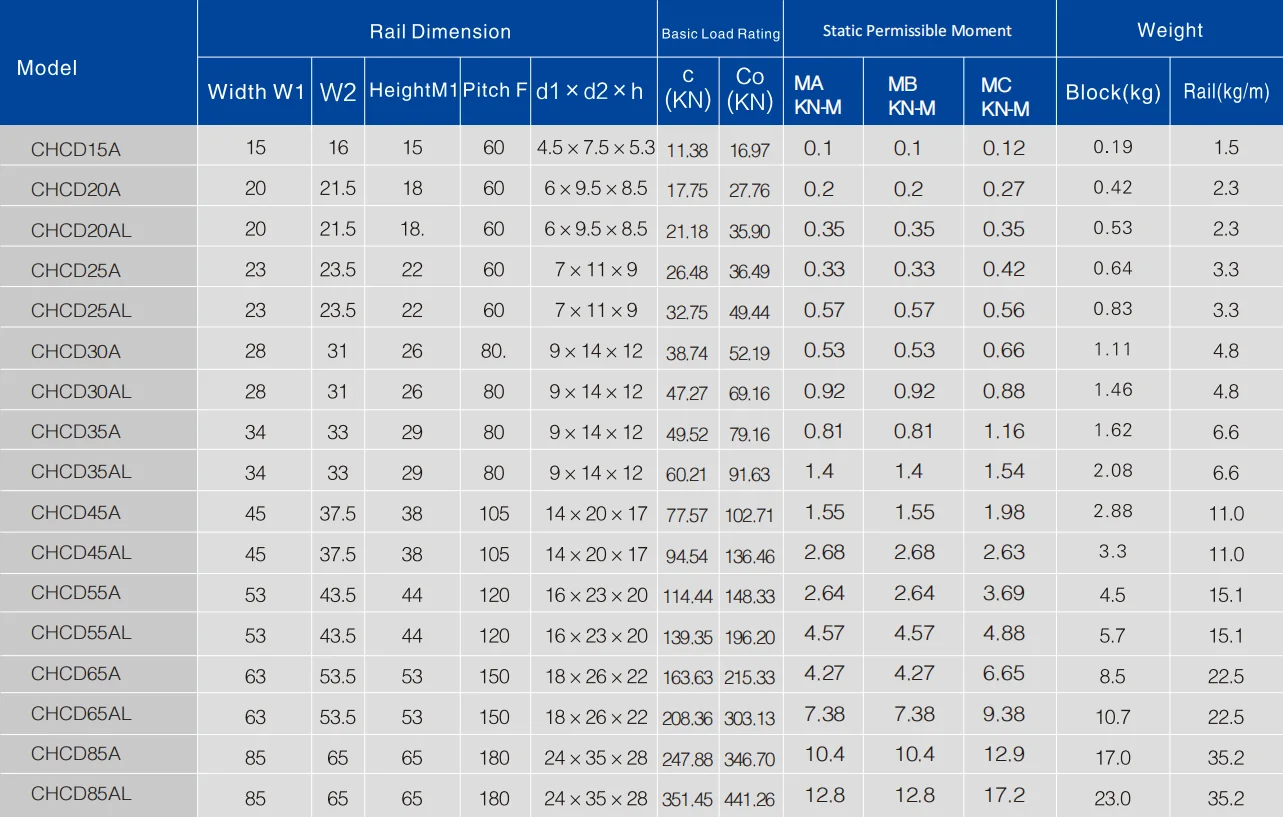This screenshot has width=1283, height=817.
Task: Click the CHCD55A model name
Action: 75,593
